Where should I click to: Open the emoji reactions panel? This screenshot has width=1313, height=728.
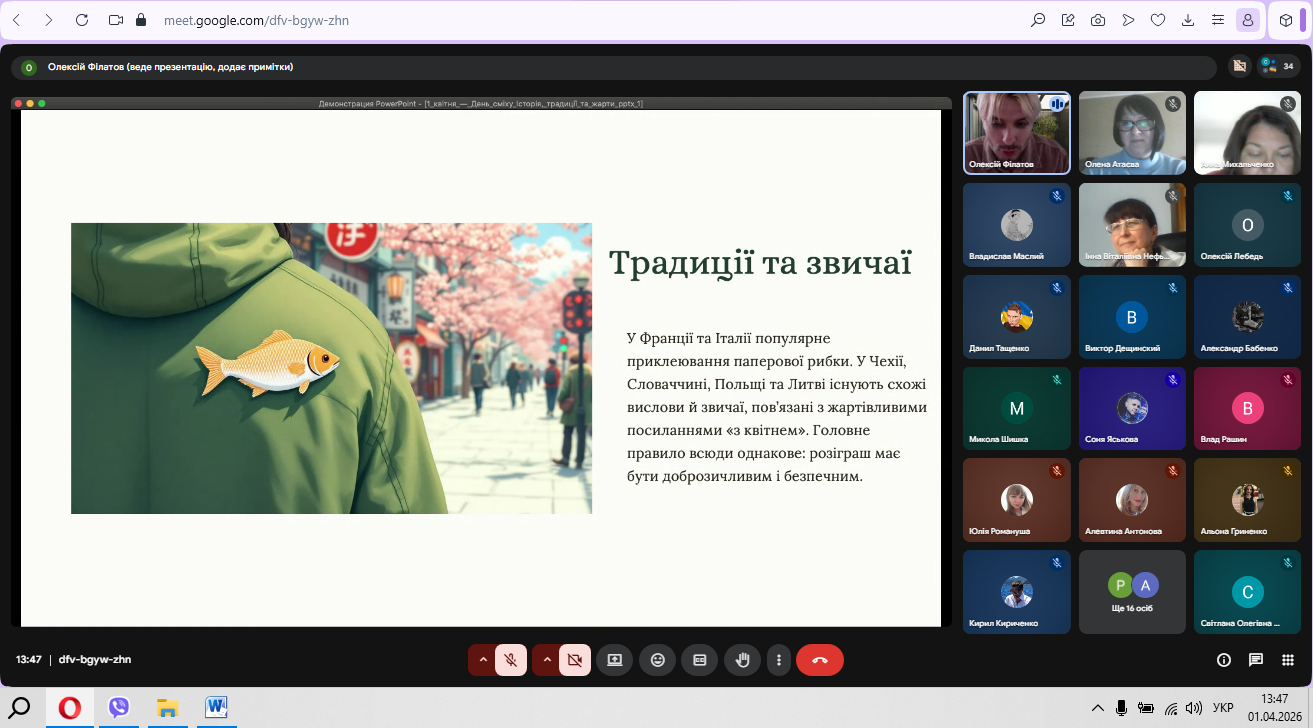click(657, 660)
